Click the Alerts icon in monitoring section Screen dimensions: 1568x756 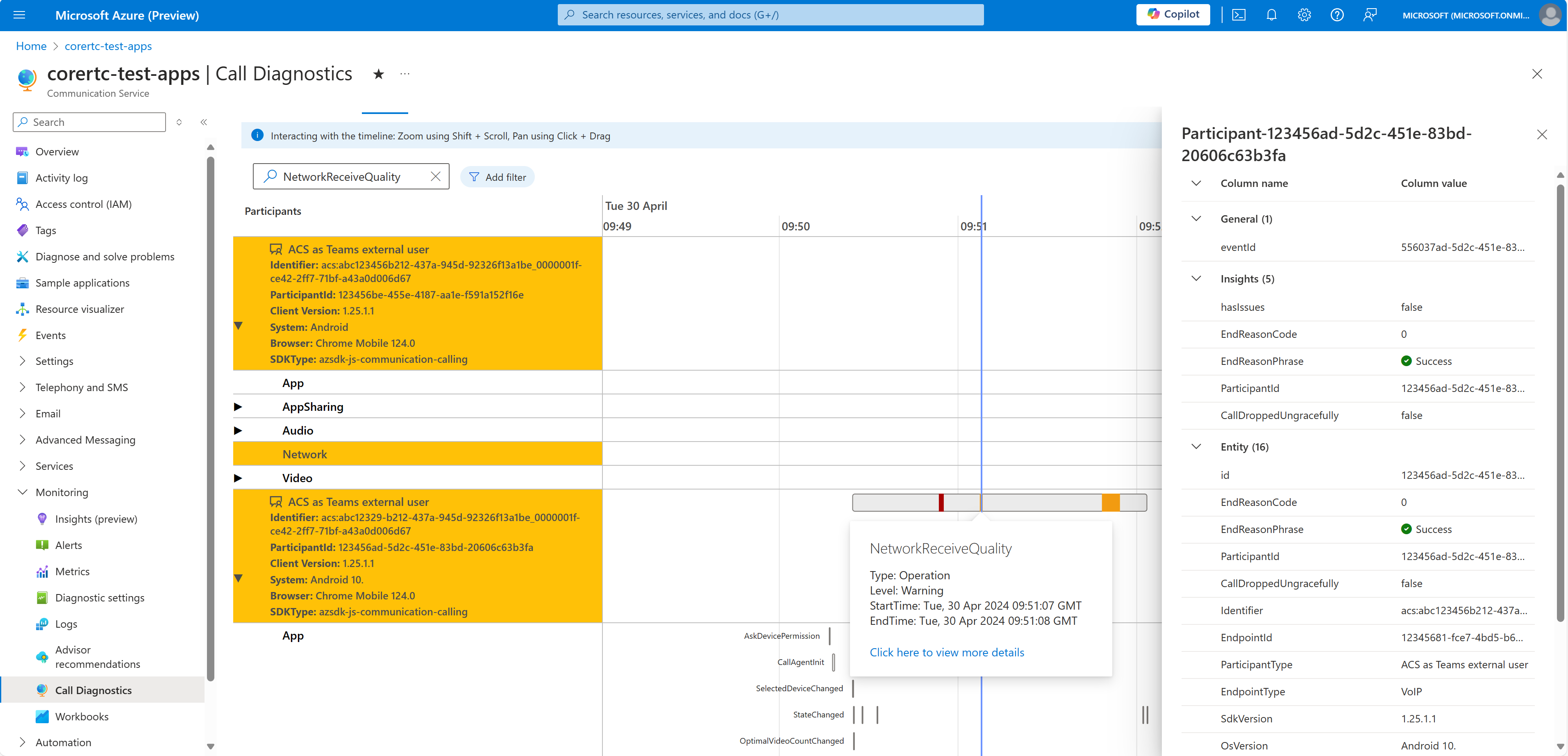coord(42,544)
